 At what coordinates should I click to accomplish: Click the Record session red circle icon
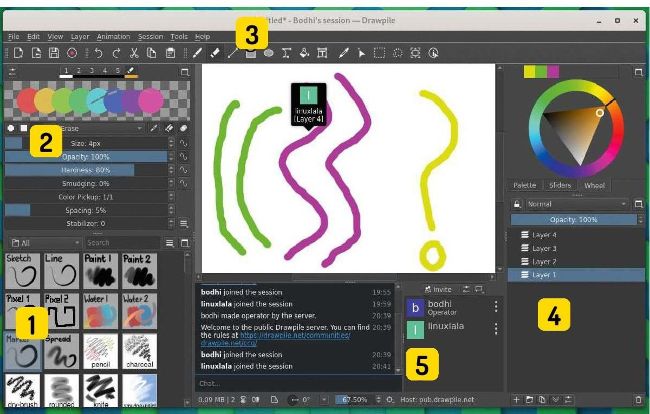coord(72,52)
